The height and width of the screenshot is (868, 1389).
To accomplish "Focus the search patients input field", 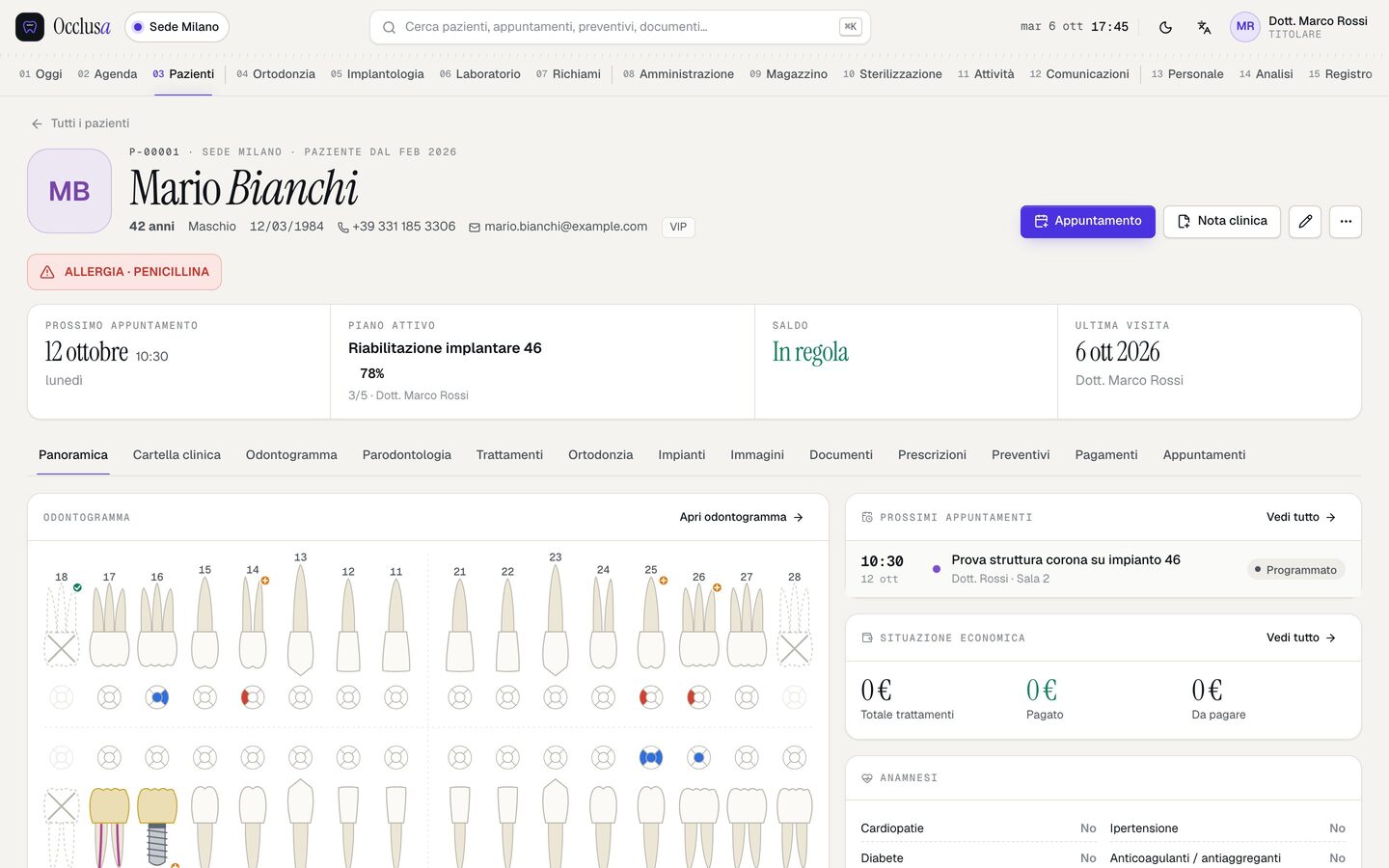I will point(620,27).
